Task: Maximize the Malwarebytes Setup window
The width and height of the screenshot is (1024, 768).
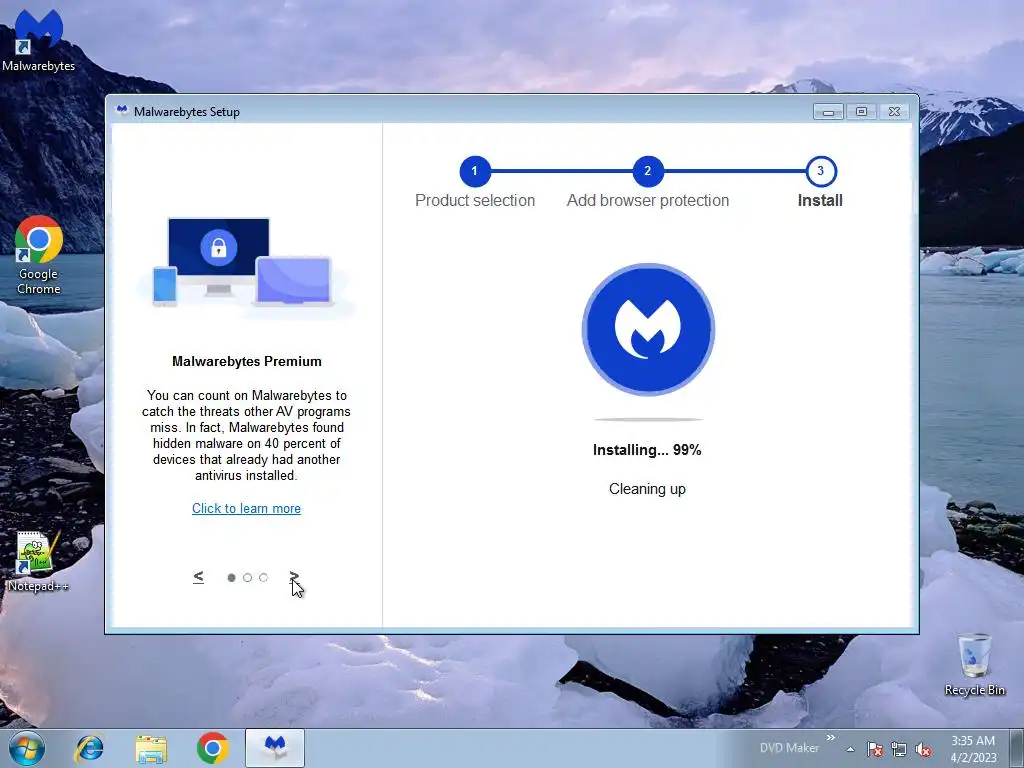Action: pyautogui.click(x=861, y=112)
